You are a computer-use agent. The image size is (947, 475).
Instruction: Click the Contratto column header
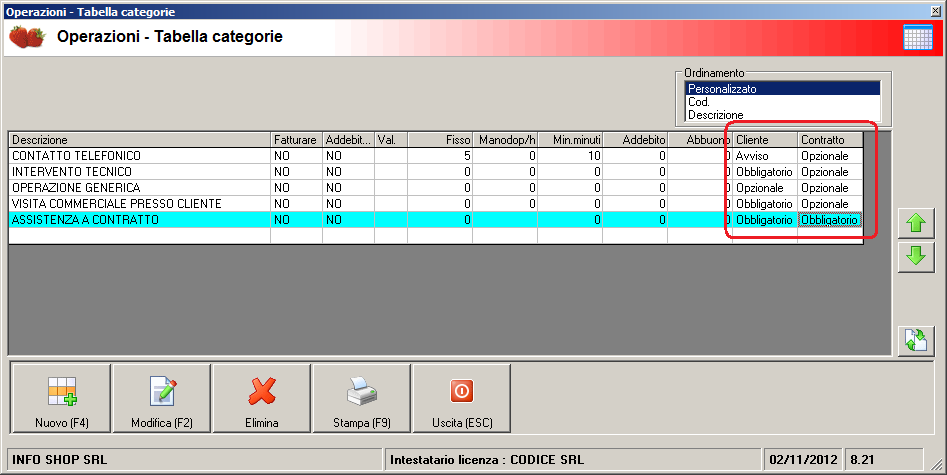point(830,140)
